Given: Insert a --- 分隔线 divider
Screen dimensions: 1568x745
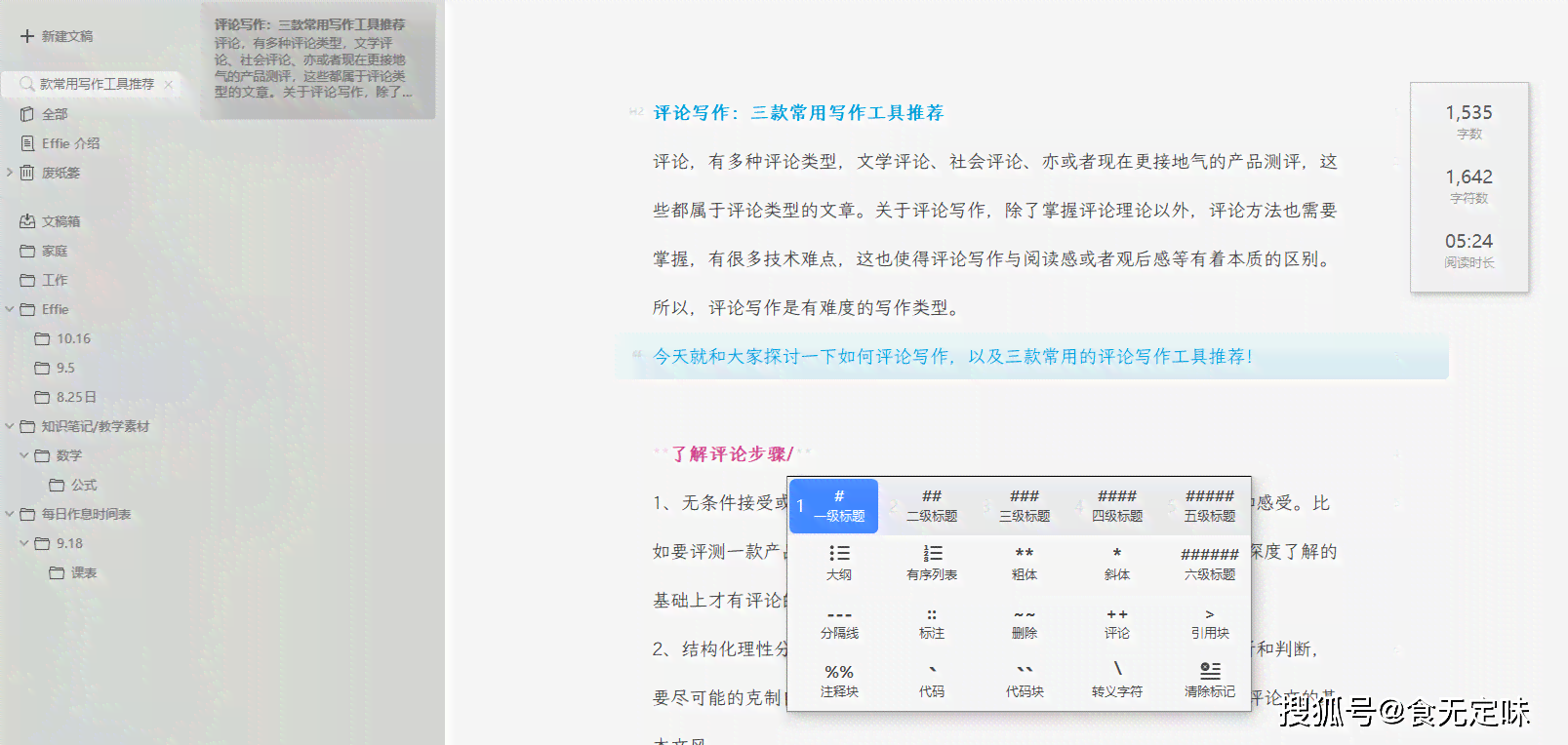Looking at the screenshot, I should point(839,623).
